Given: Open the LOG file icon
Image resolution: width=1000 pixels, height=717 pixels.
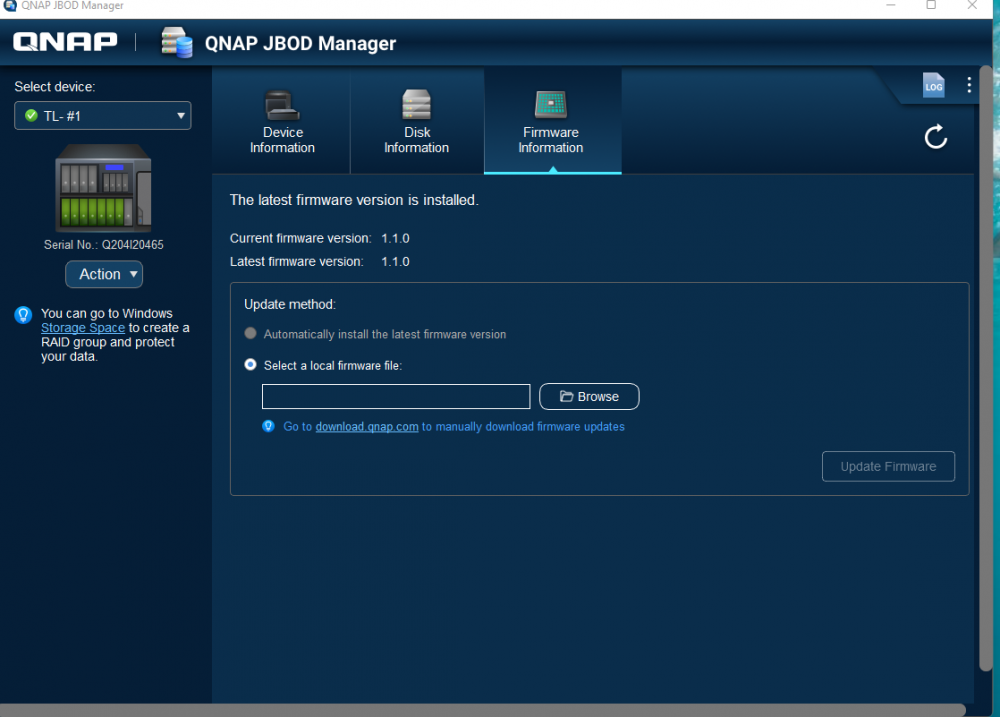Looking at the screenshot, I should (933, 85).
